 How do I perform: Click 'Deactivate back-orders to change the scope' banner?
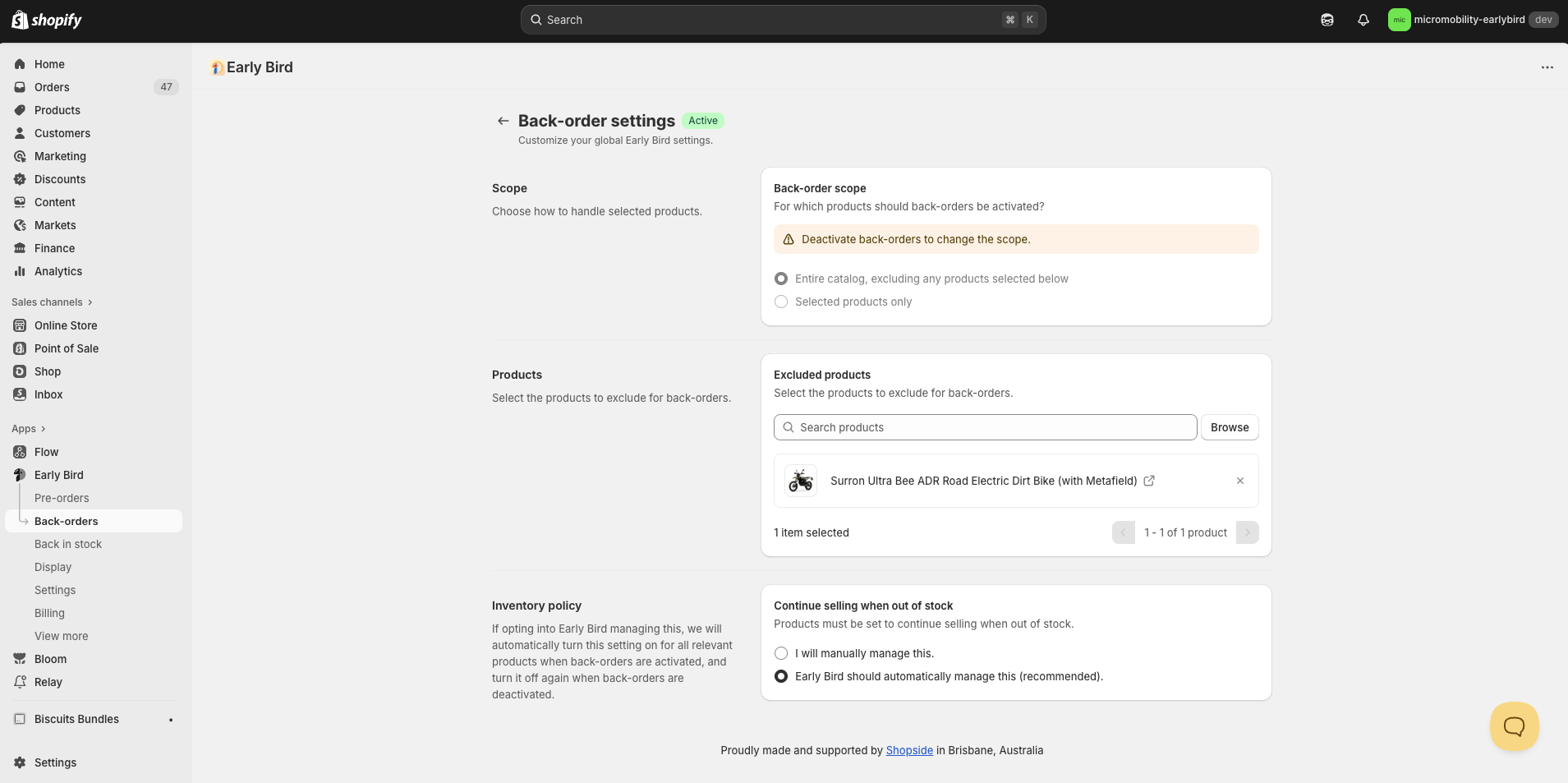1016,239
